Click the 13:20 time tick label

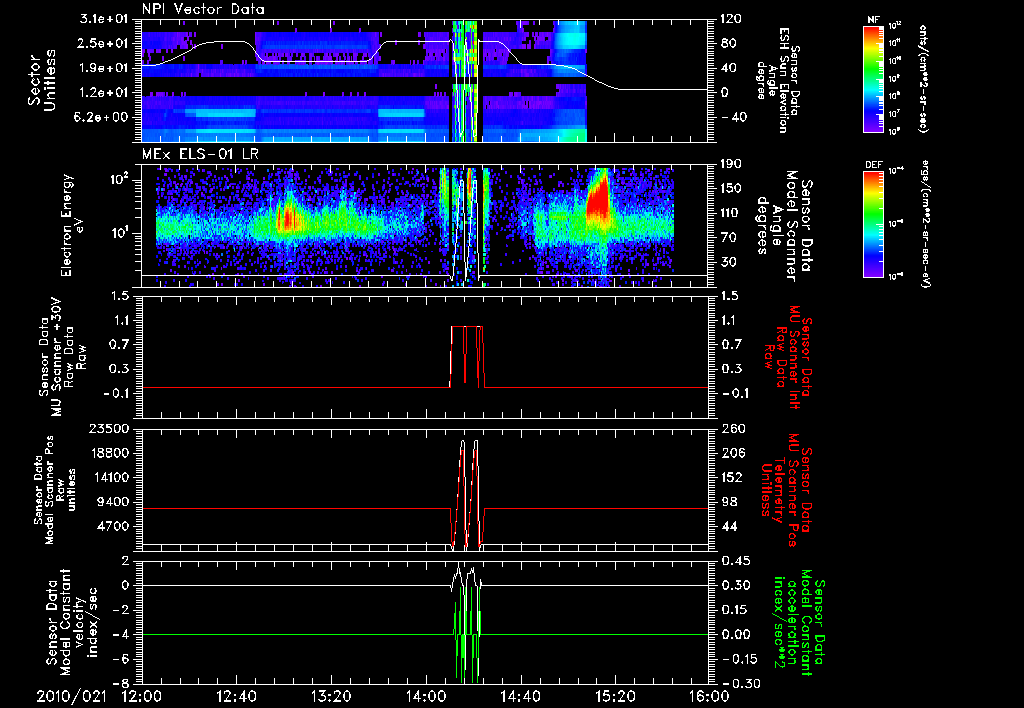(x=331, y=696)
